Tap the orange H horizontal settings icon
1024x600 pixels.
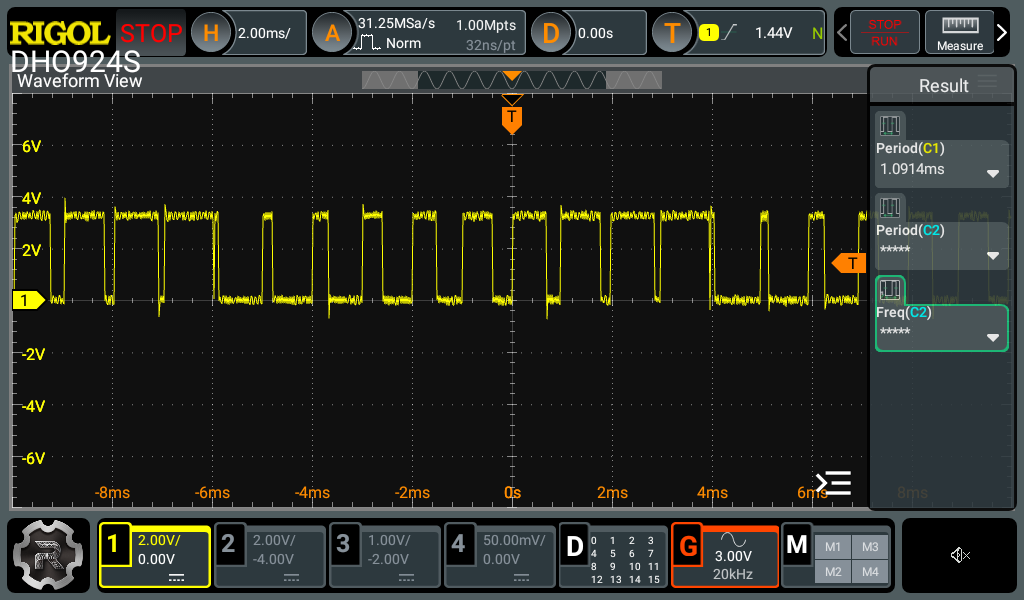[x=211, y=33]
